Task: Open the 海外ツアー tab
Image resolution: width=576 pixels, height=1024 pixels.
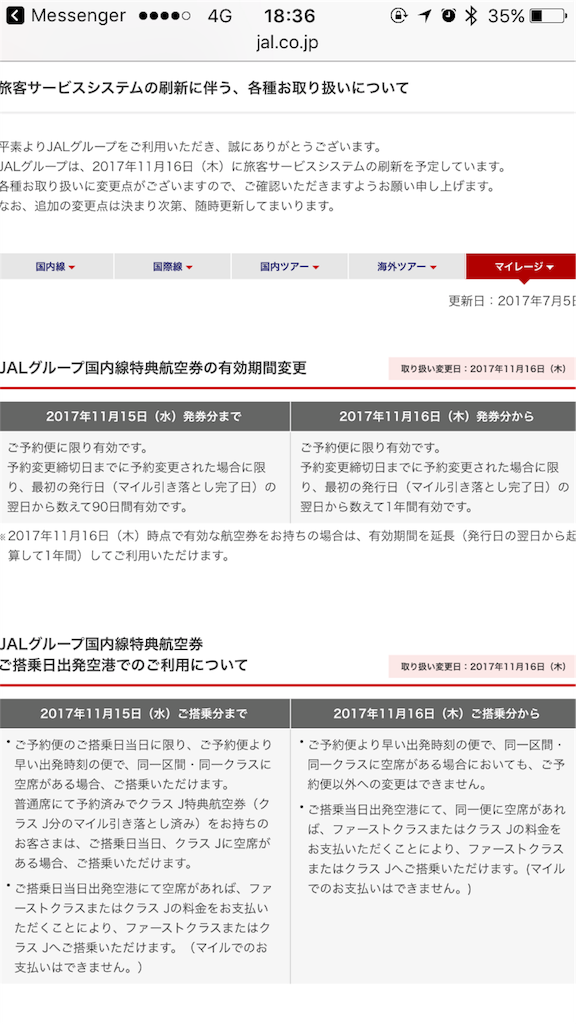Action: 407,266
